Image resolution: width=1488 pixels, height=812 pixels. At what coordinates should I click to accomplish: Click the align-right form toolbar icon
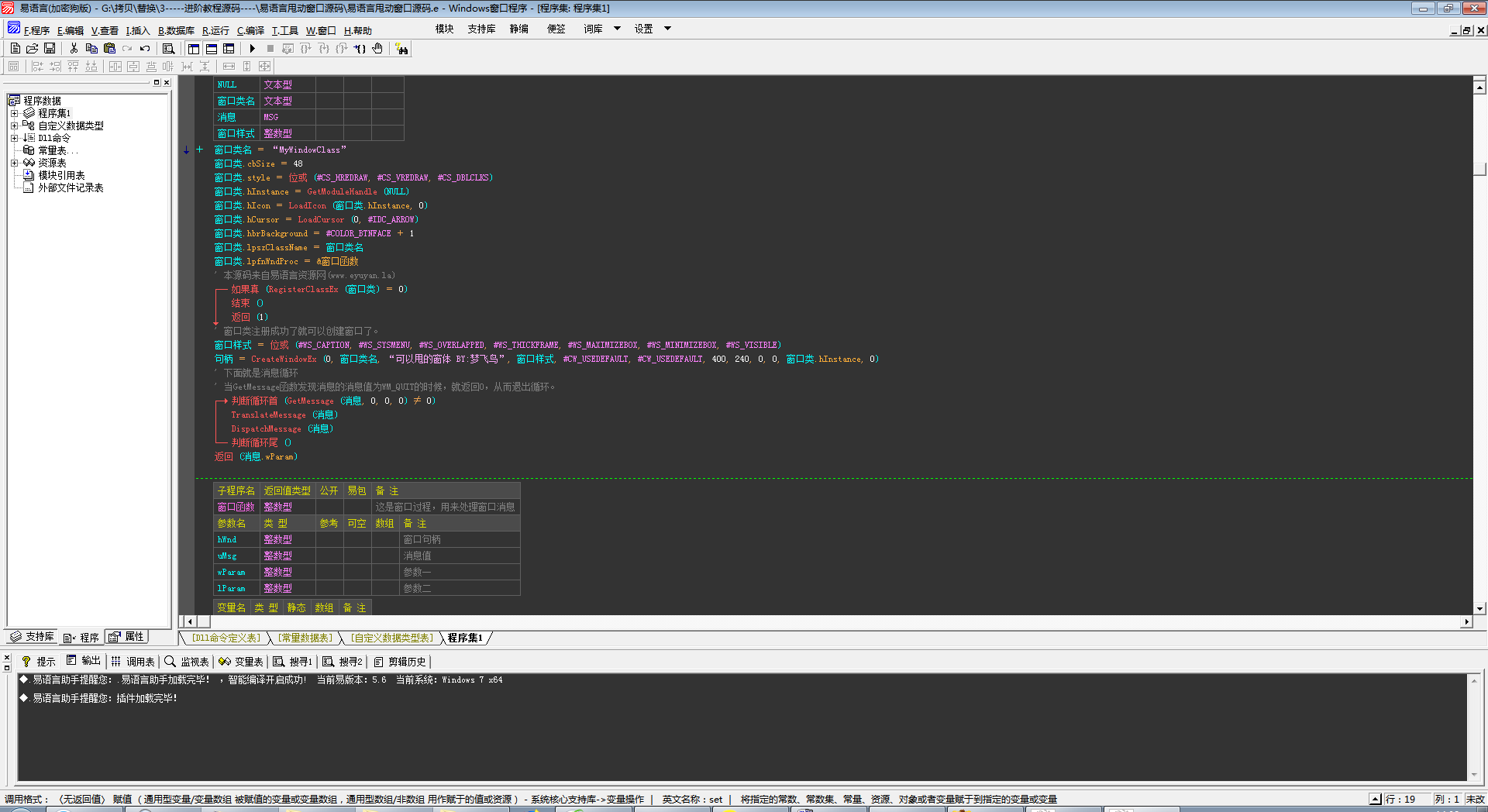point(55,67)
